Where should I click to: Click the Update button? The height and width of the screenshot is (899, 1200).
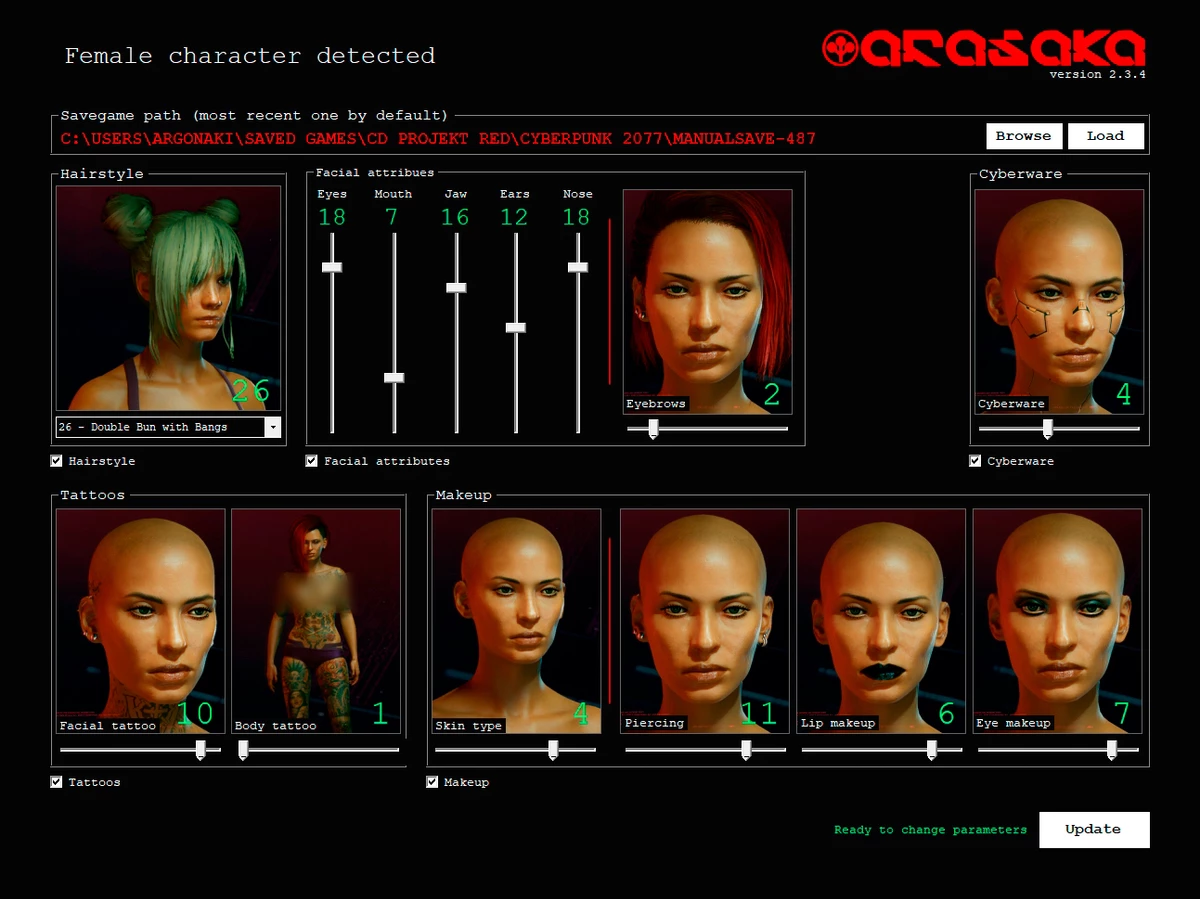[x=1094, y=829]
